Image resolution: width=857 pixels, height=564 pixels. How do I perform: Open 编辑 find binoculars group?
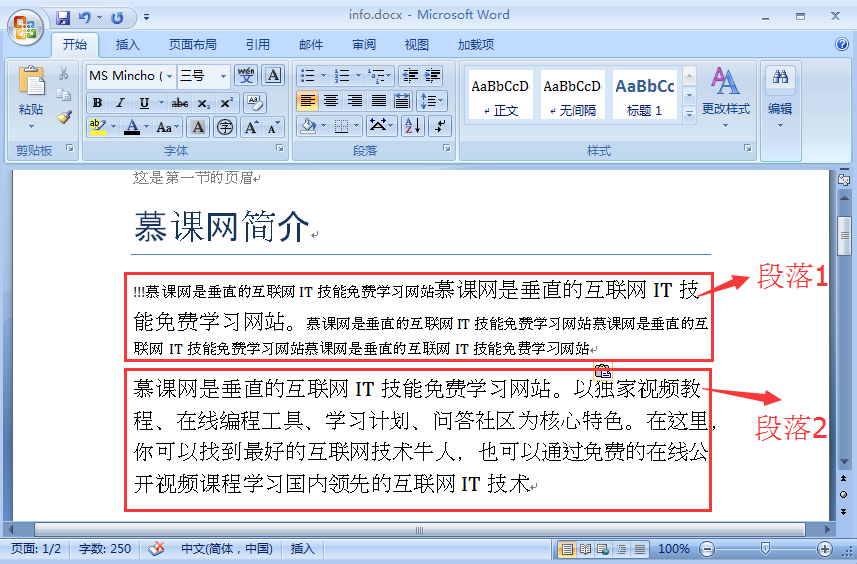[x=780, y=97]
